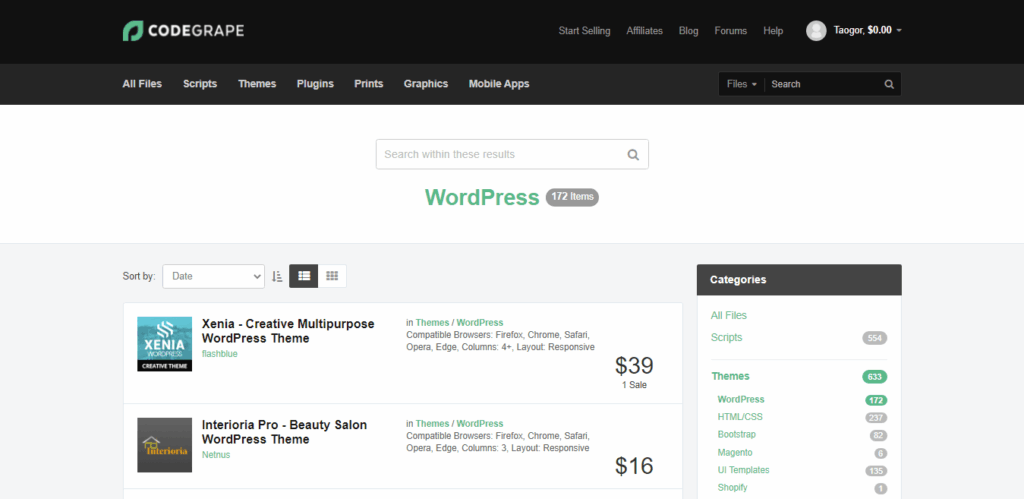Open the Xenia theme thumbnail
The height and width of the screenshot is (499, 1024).
(x=164, y=344)
